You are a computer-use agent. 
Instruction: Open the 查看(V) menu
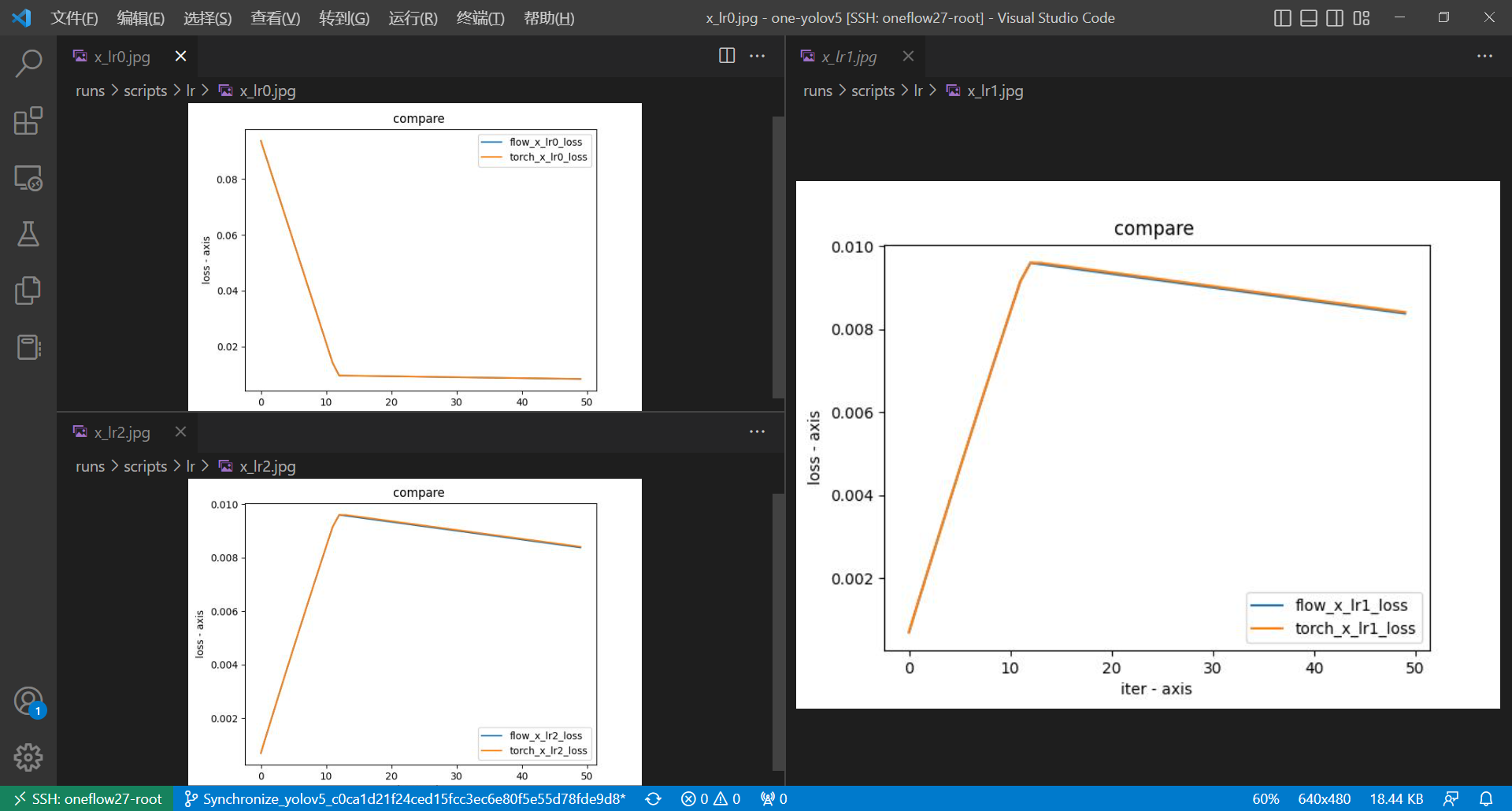point(275,17)
